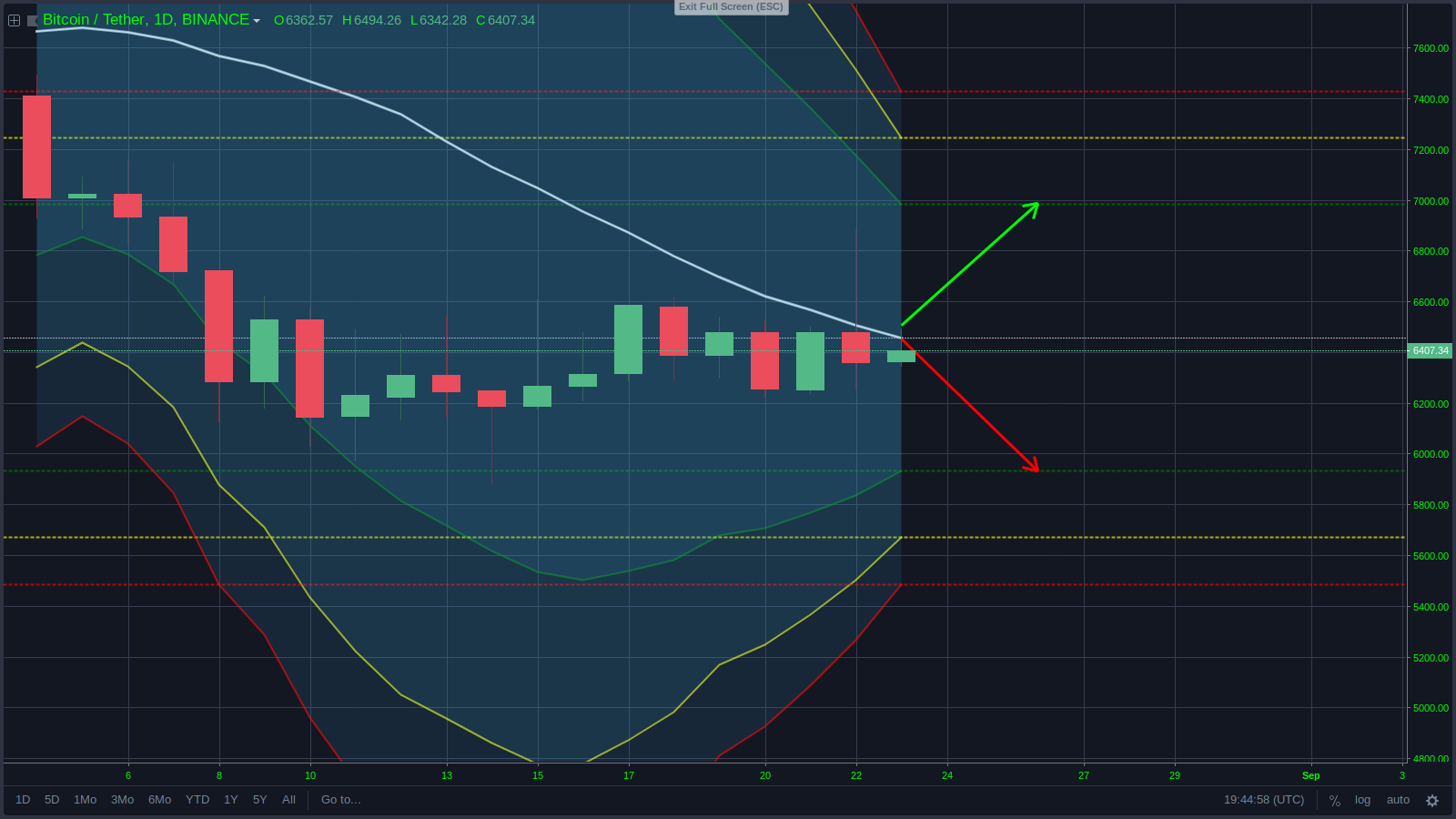Screen dimensions: 1456x819
Task: Click the Sep label on time axis
Action: click(1310, 775)
